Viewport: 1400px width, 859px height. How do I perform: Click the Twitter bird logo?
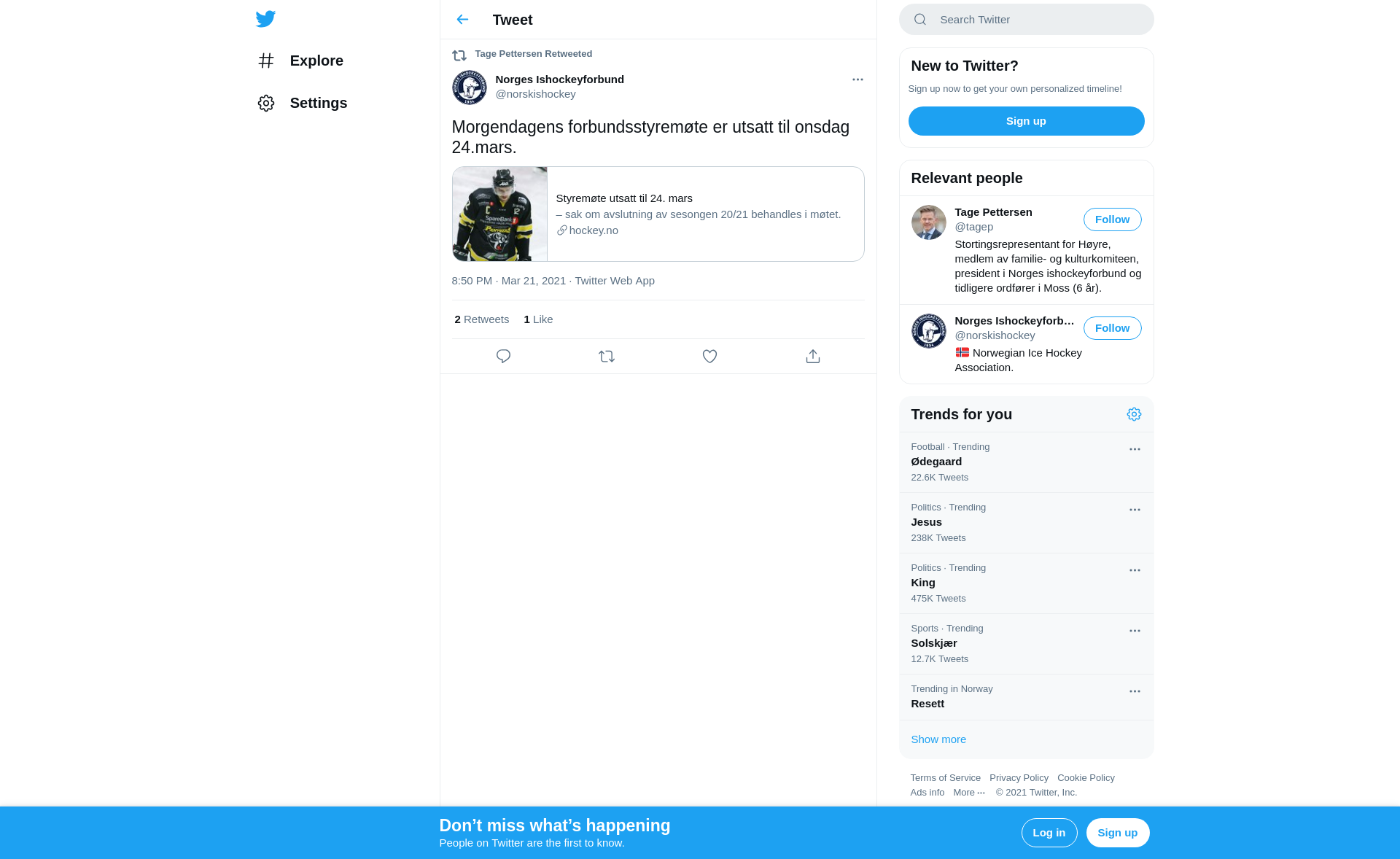[265, 19]
